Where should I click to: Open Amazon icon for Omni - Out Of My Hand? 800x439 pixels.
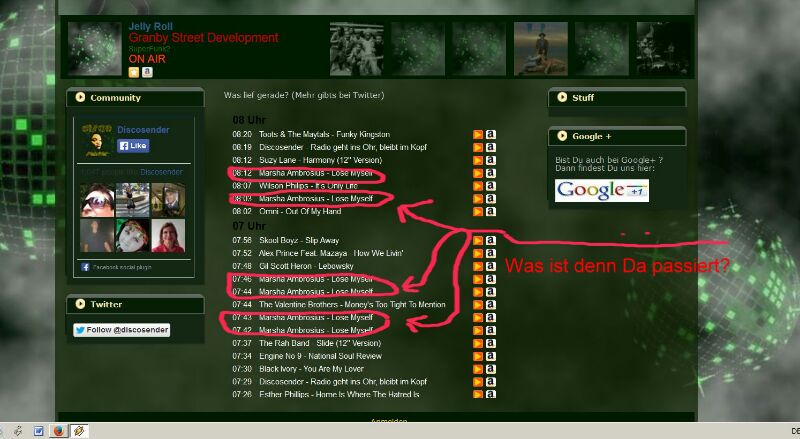click(x=490, y=211)
